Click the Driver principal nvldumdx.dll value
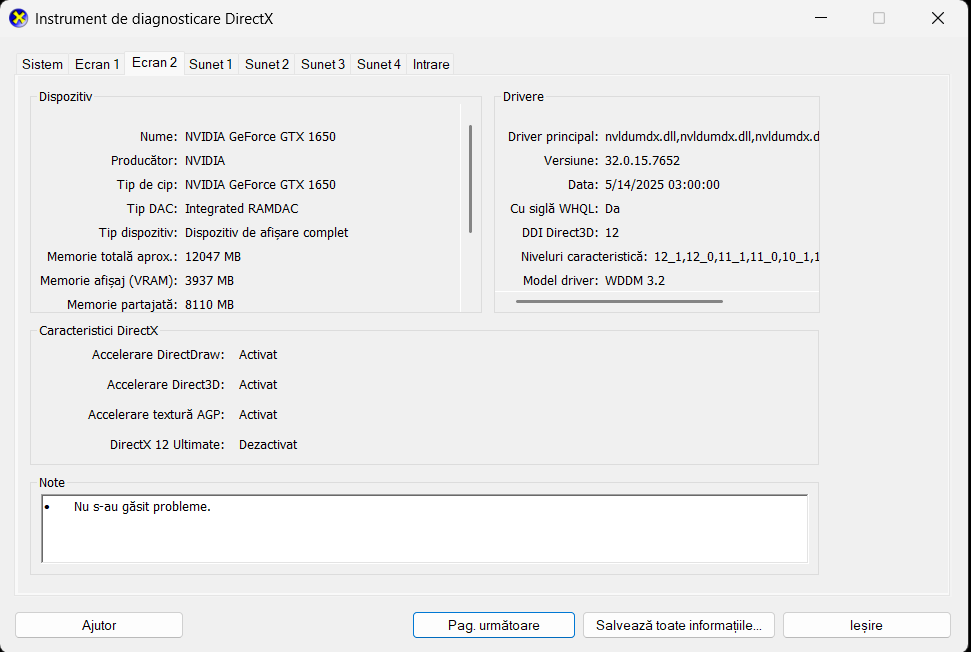This screenshot has width=971, height=652. 712,137
